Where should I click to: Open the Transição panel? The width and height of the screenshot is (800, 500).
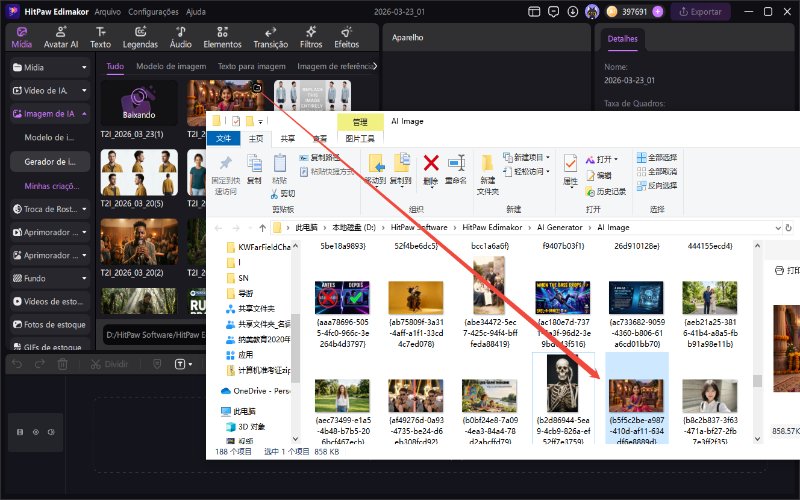coord(270,37)
